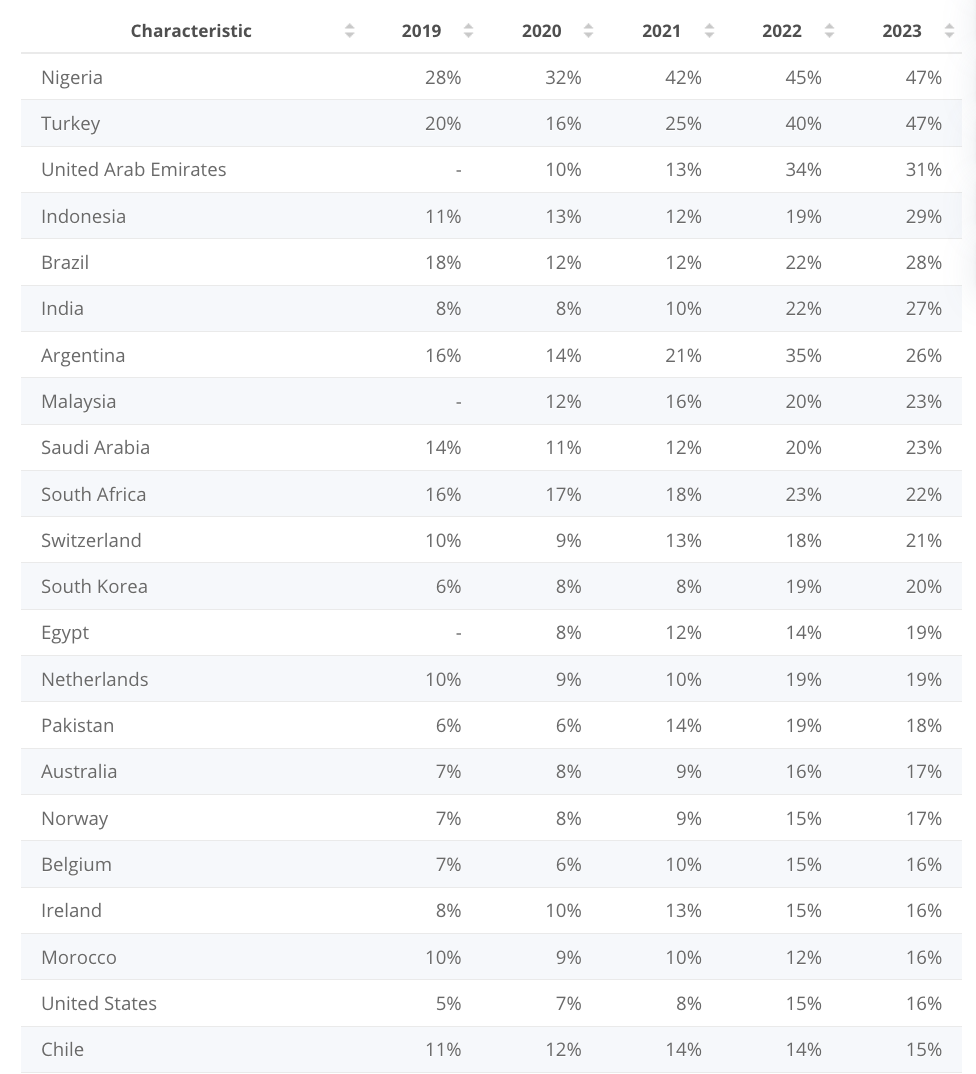
Task: Select Indonesia's 2023 value of 29%
Action: [923, 216]
